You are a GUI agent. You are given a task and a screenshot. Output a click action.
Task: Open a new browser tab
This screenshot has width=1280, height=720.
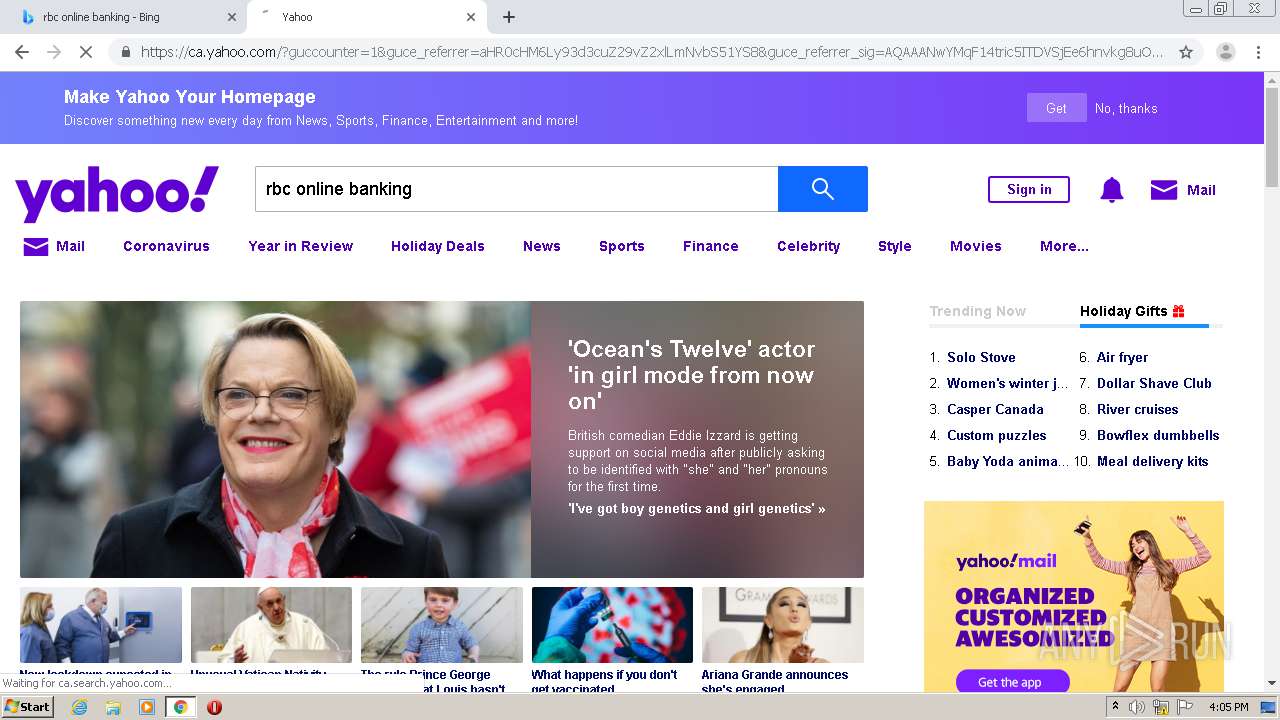(x=509, y=17)
